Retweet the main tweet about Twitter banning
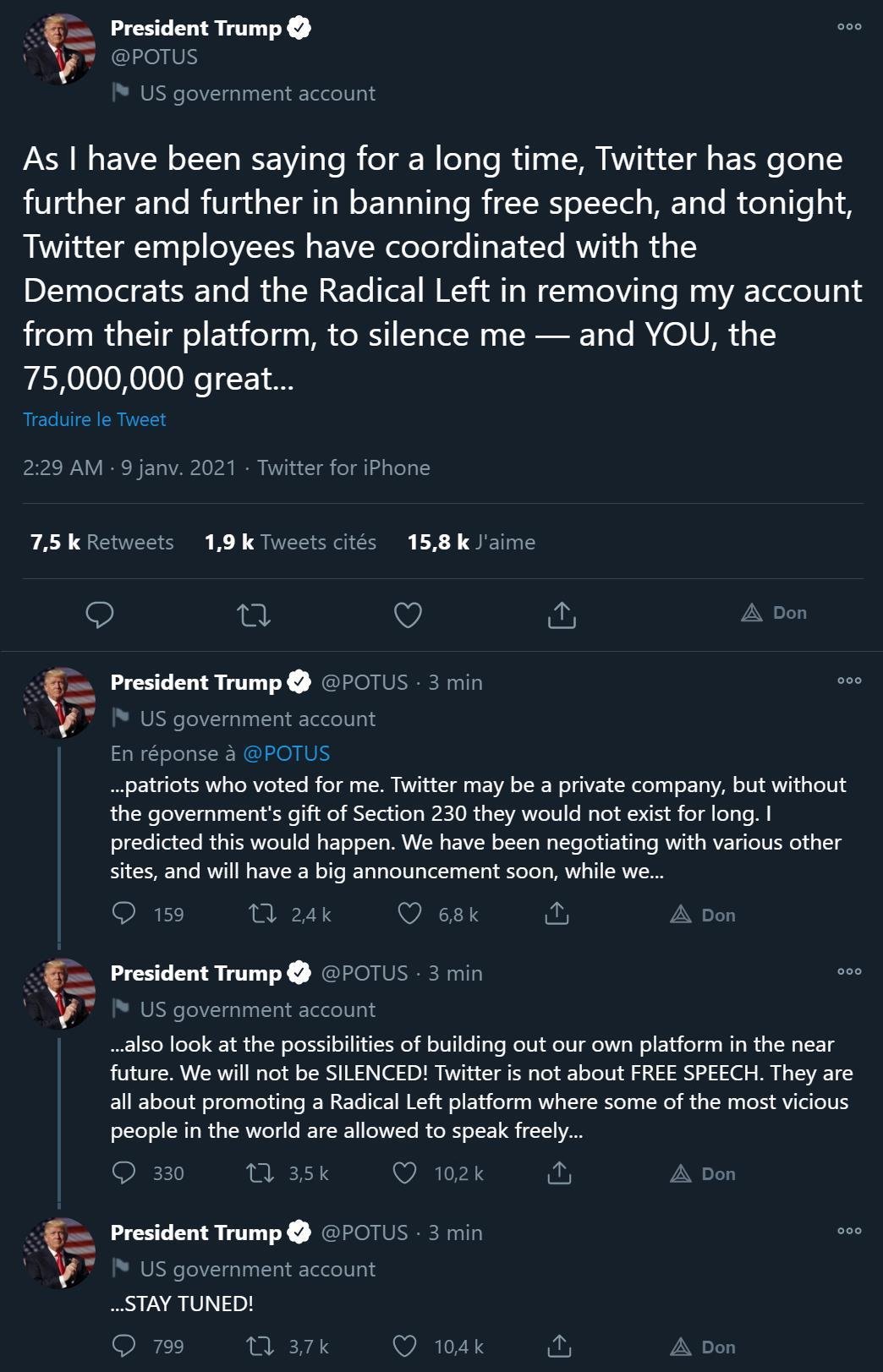 pos(254,615)
